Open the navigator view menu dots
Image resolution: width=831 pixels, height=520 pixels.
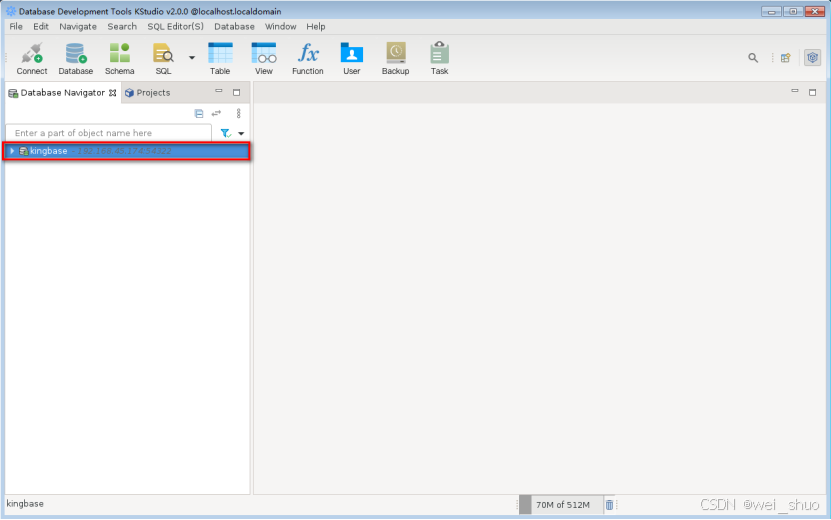(x=238, y=113)
